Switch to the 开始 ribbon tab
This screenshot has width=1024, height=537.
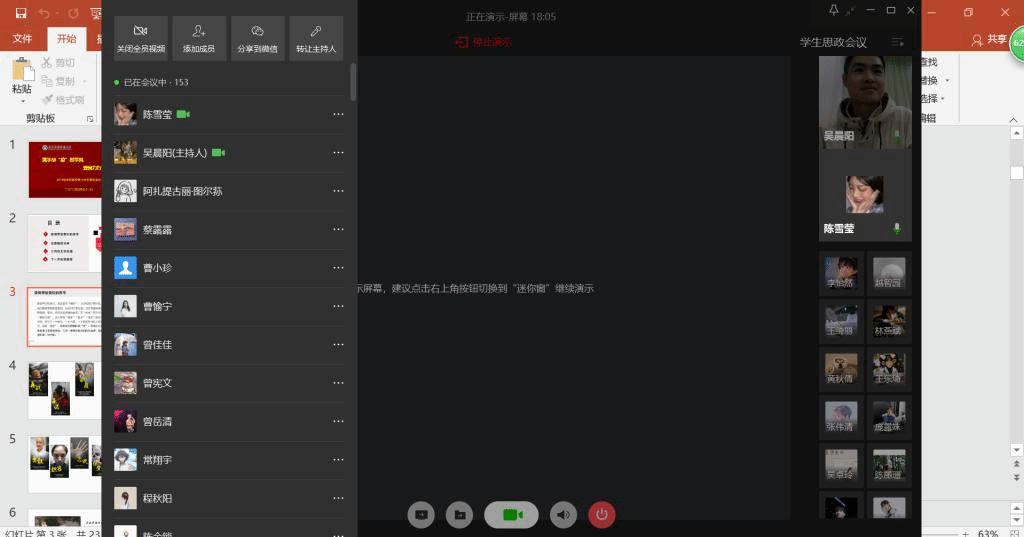pyautogui.click(x=66, y=39)
